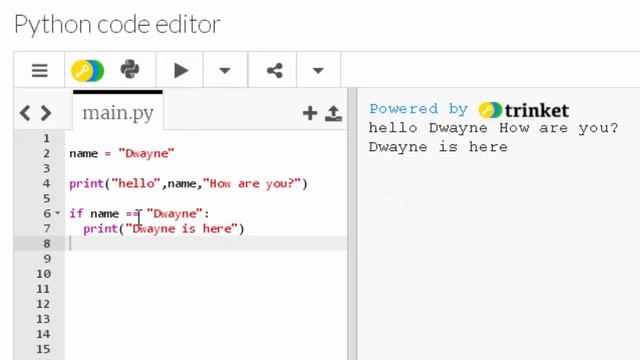Add a new file with plus icon

(310, 113)
